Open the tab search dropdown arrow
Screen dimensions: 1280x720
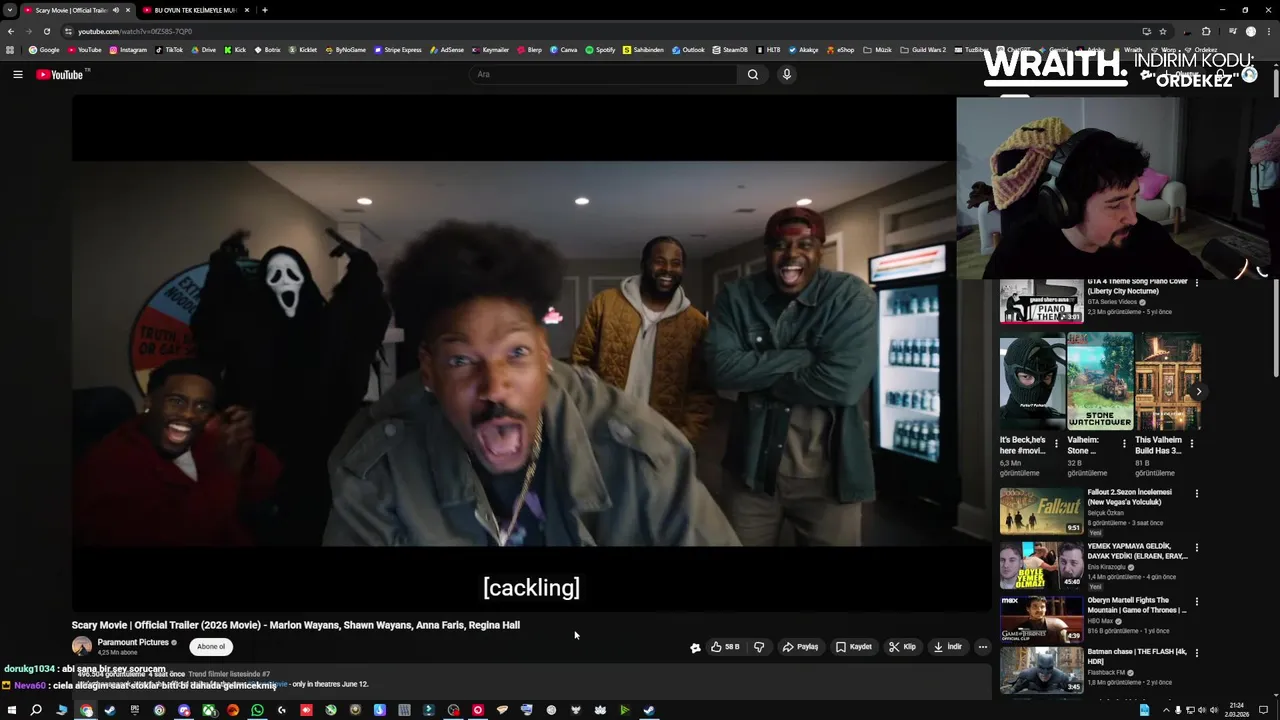pyautogui.click(x=9, y=10)
